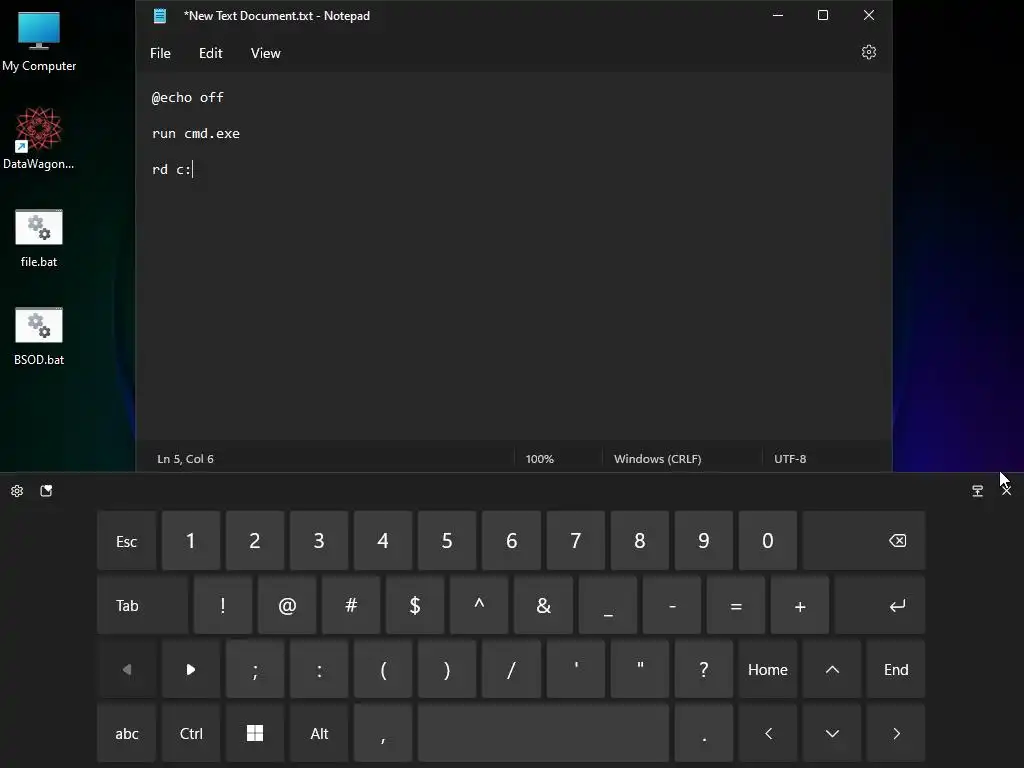Tap the 0 key
The image size is (1024, 768).
click(768, 541)
